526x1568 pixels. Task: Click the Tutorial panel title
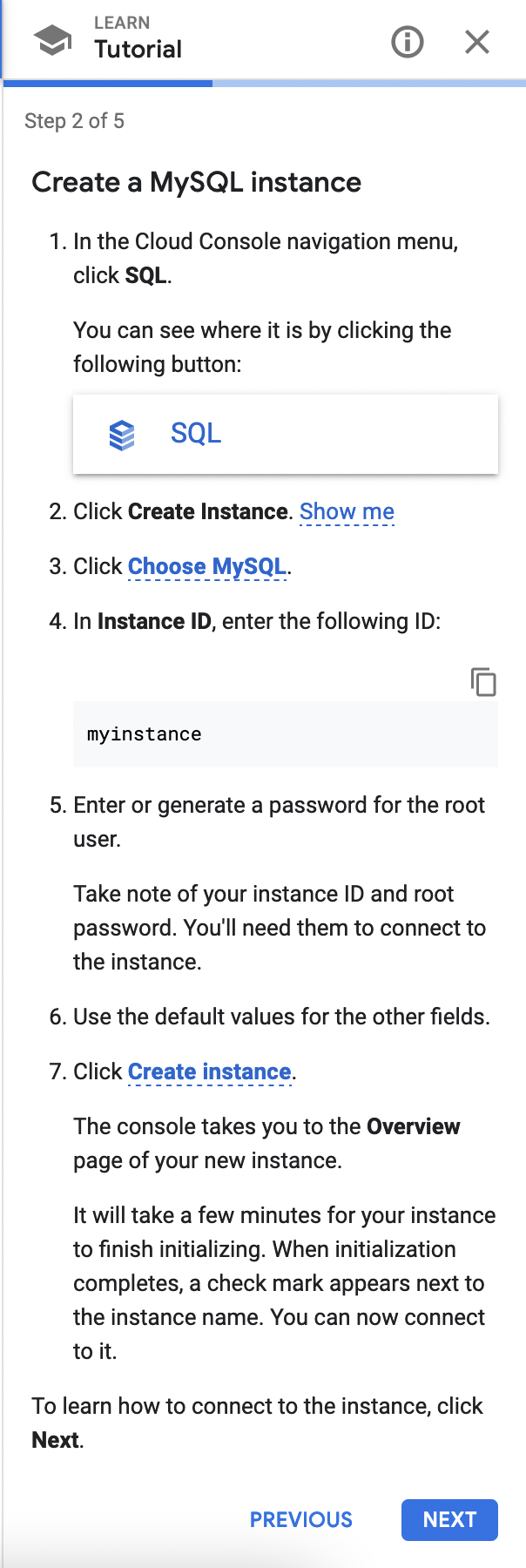point(138,50)
